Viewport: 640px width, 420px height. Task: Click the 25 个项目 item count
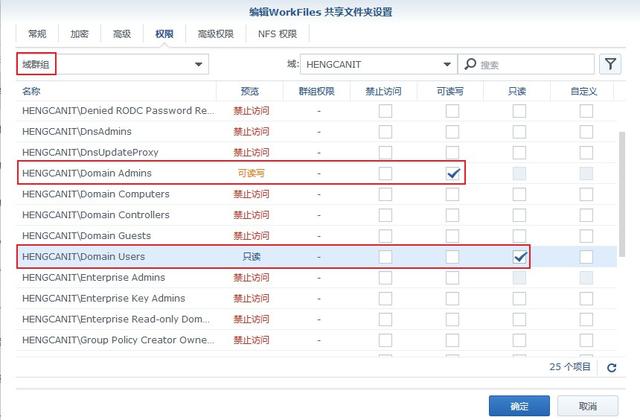click(570, 367)
